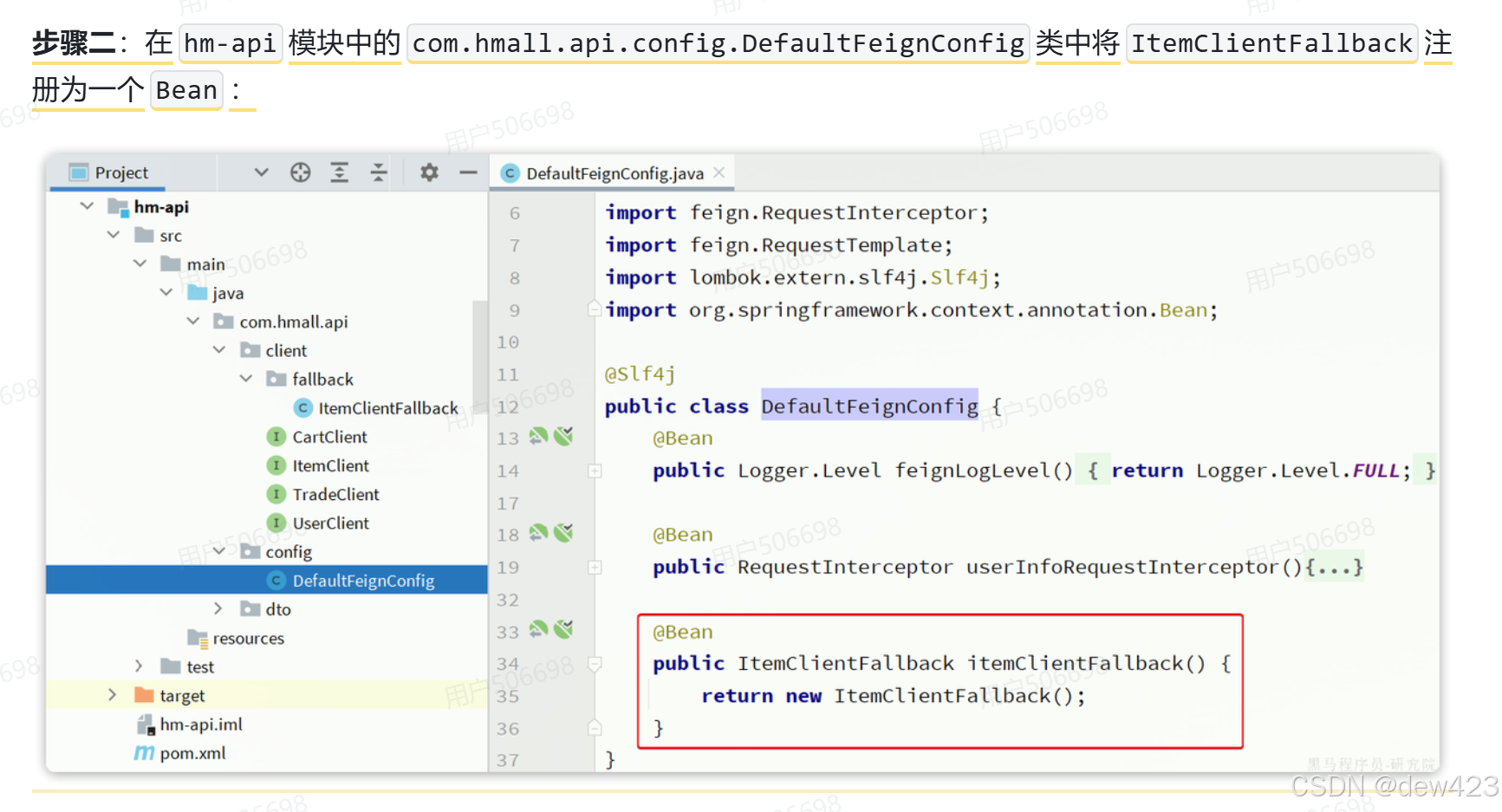The height and width of the screenshot is (812, 1502).
Task: Click the bean gutter icon beside itemClientFallback method
Action: tap(538, 630)
